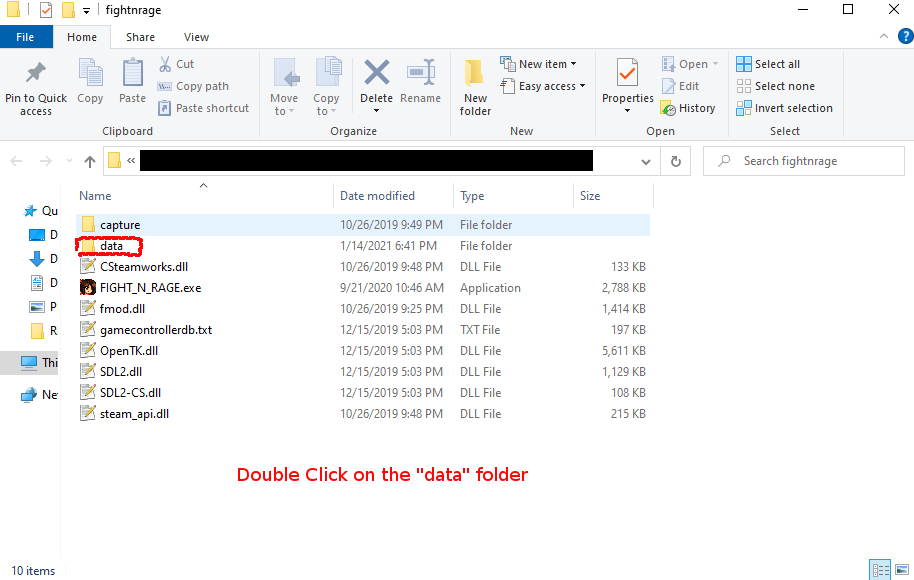This screenshot has width=914, height=580.
Task: Open the Move to menu
Action: point(284,86)
